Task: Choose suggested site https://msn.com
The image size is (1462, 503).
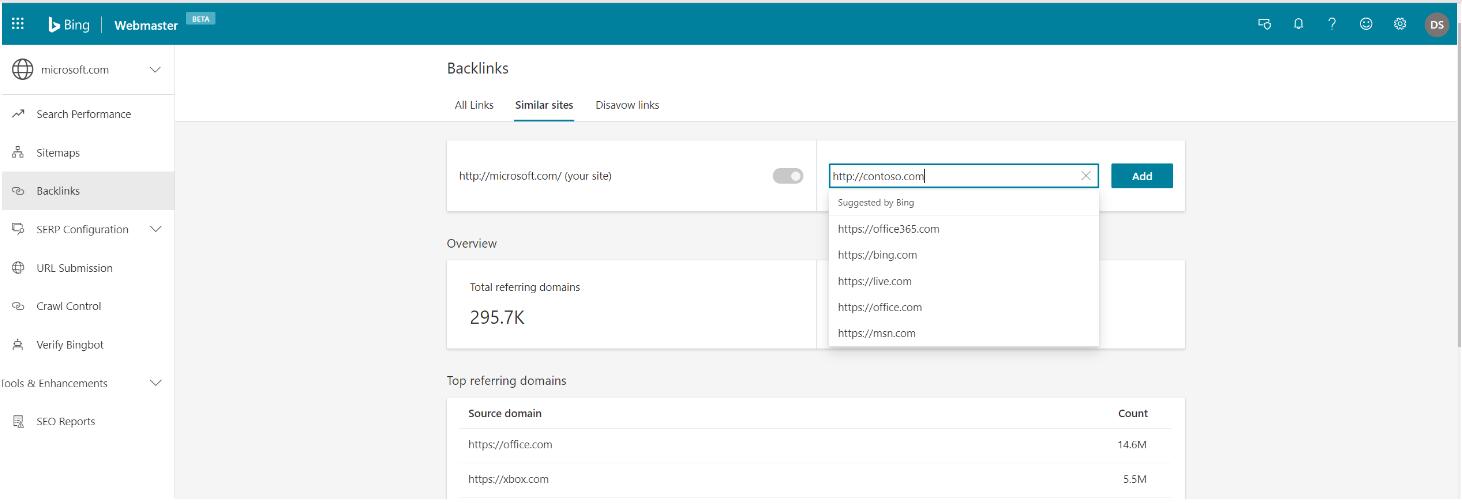Action: (963, 333)
